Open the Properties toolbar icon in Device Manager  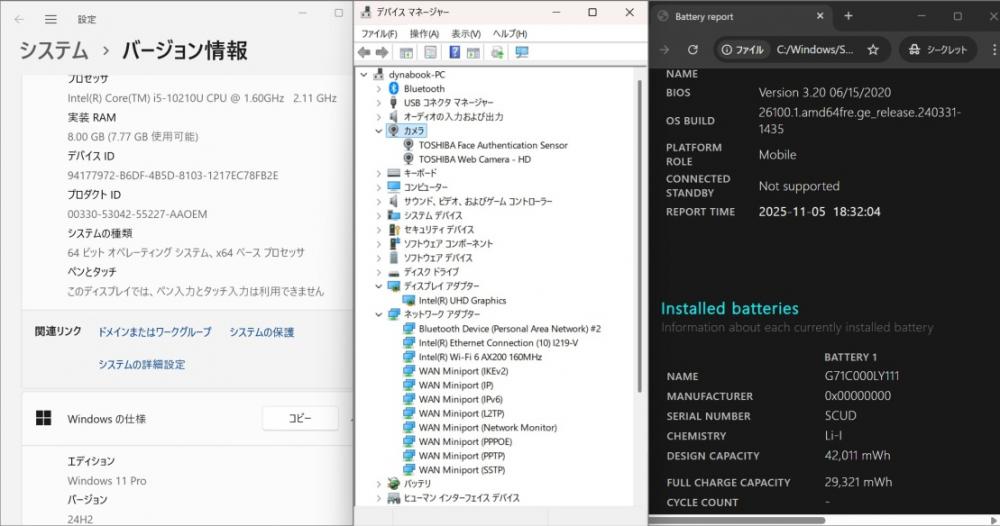(x=430, y=52)
